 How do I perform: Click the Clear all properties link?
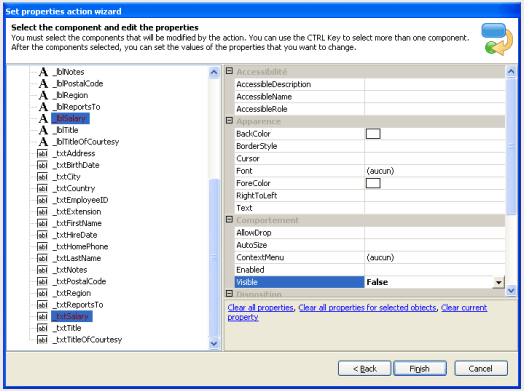(x=260, y=307)
